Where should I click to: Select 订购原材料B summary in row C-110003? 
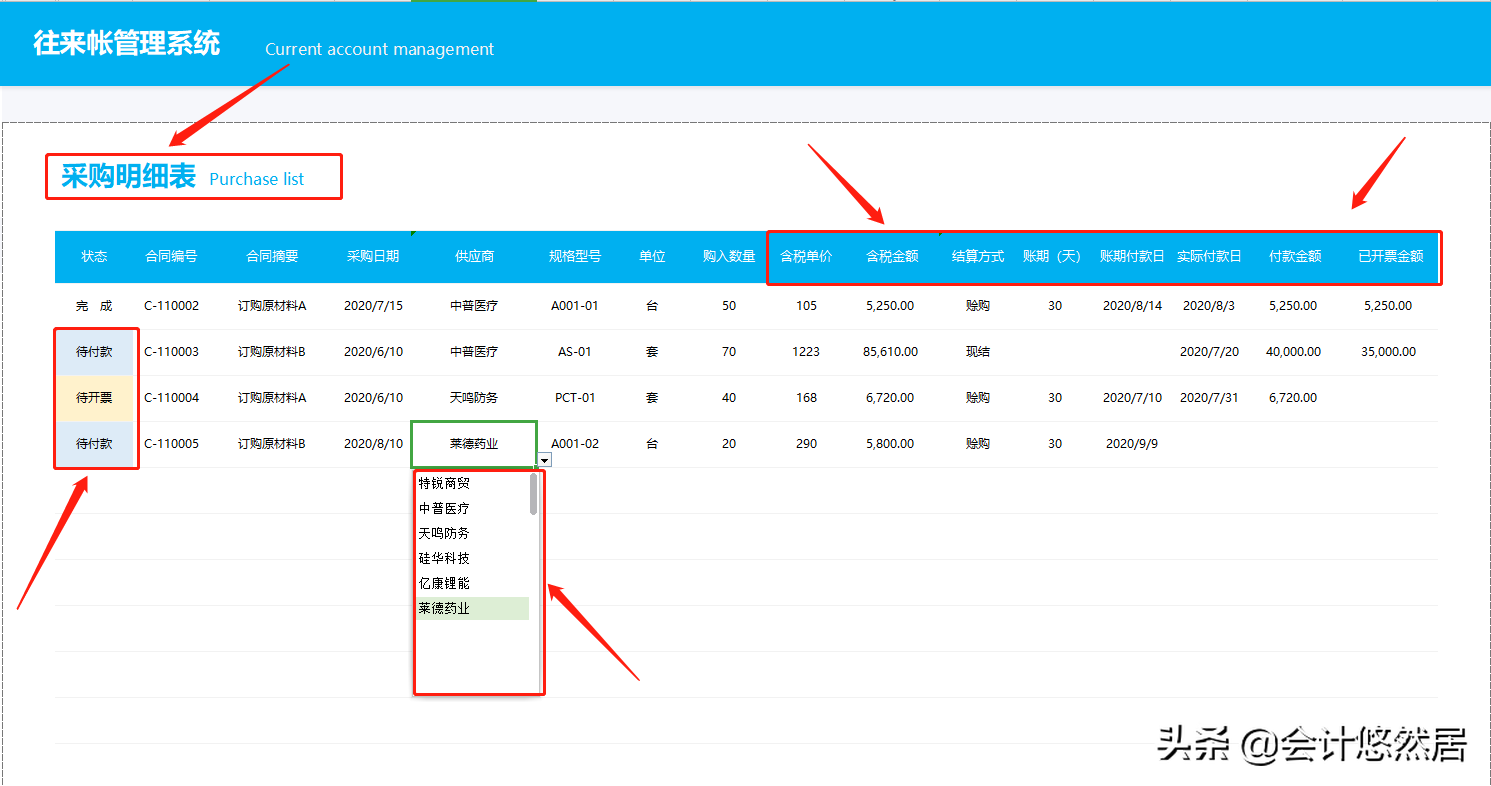(272, 352)
